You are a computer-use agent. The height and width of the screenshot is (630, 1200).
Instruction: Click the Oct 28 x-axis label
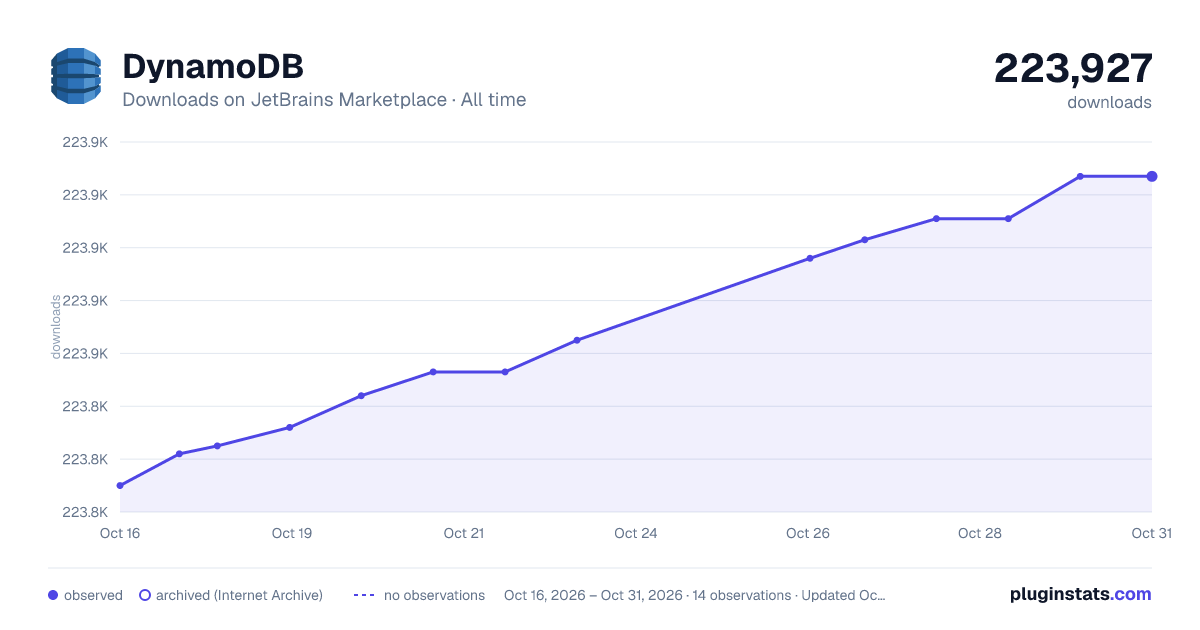980,533
